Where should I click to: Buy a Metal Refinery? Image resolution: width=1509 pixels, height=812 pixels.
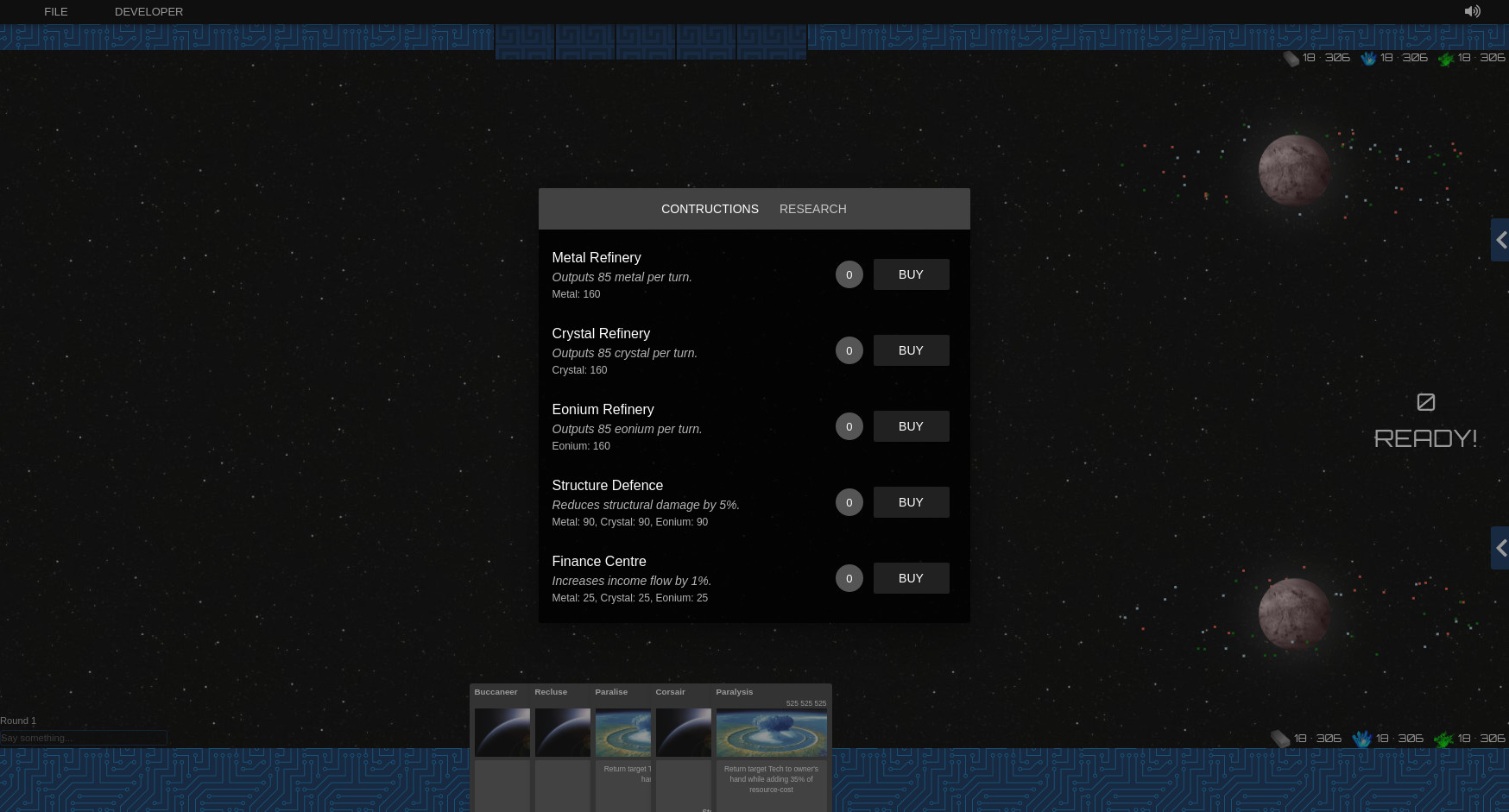click(x=911, y=274)
